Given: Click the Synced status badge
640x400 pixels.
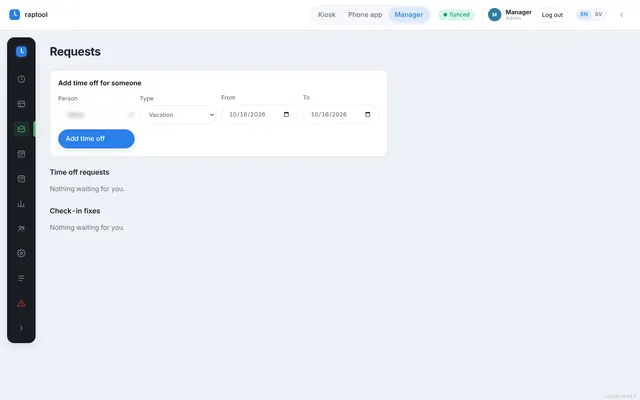Looking at the screenshot, I should (x=456, y=15).
